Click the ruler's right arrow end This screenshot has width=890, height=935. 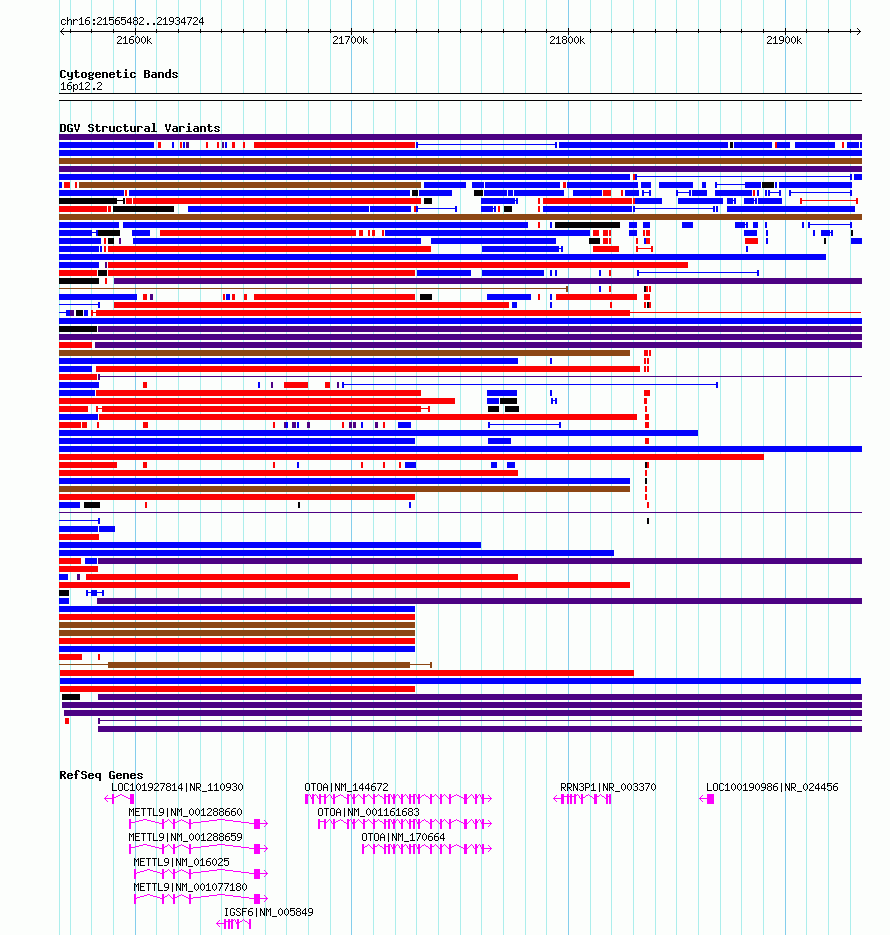859,31
